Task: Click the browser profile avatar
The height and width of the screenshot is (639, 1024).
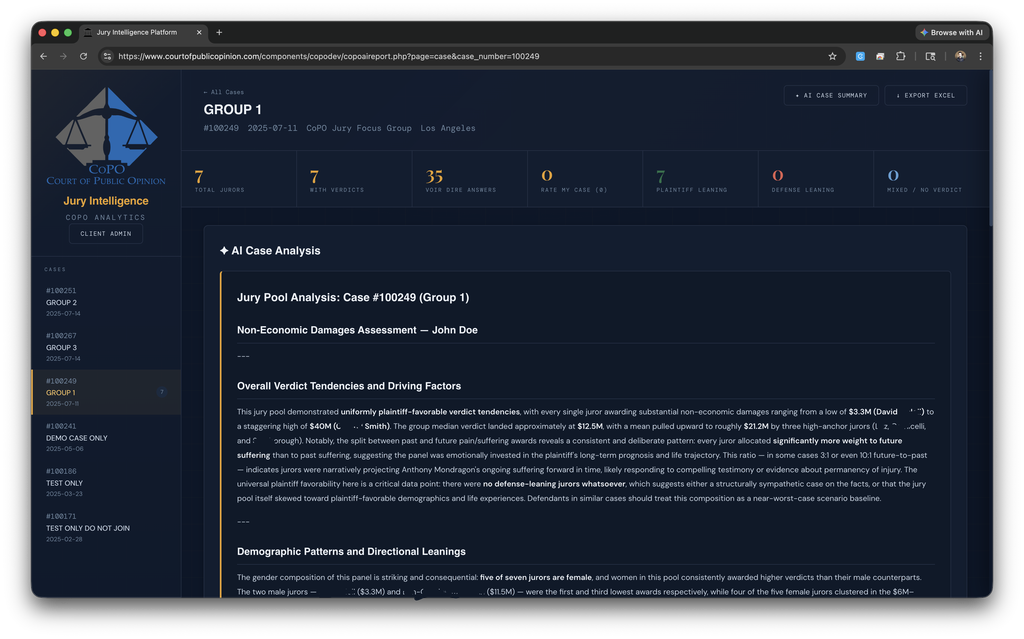Action: [x=960, y=56]
